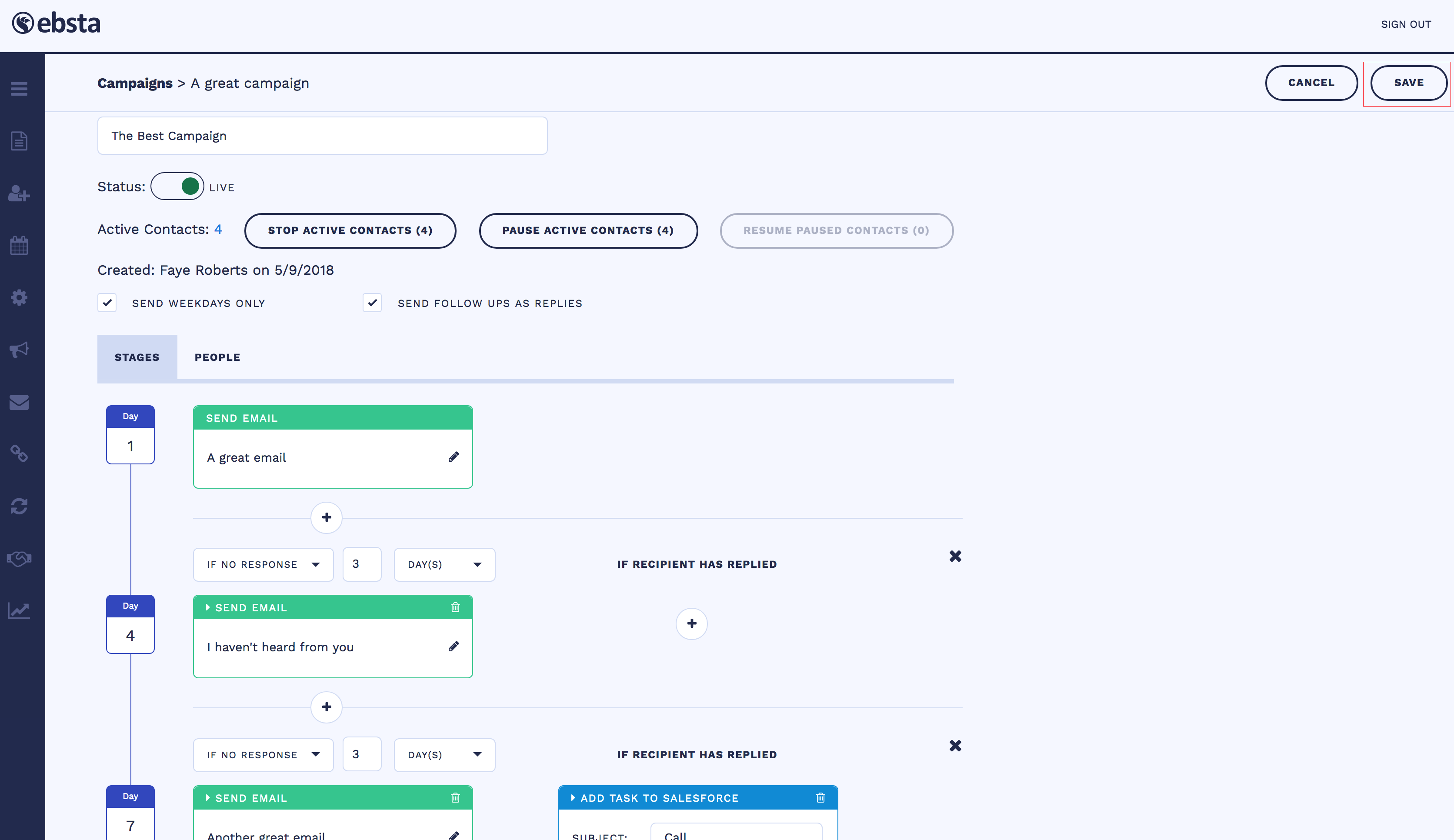Click Stop Active Contacts (4) button
This screenshot has width=1454, height=840.
350,230
